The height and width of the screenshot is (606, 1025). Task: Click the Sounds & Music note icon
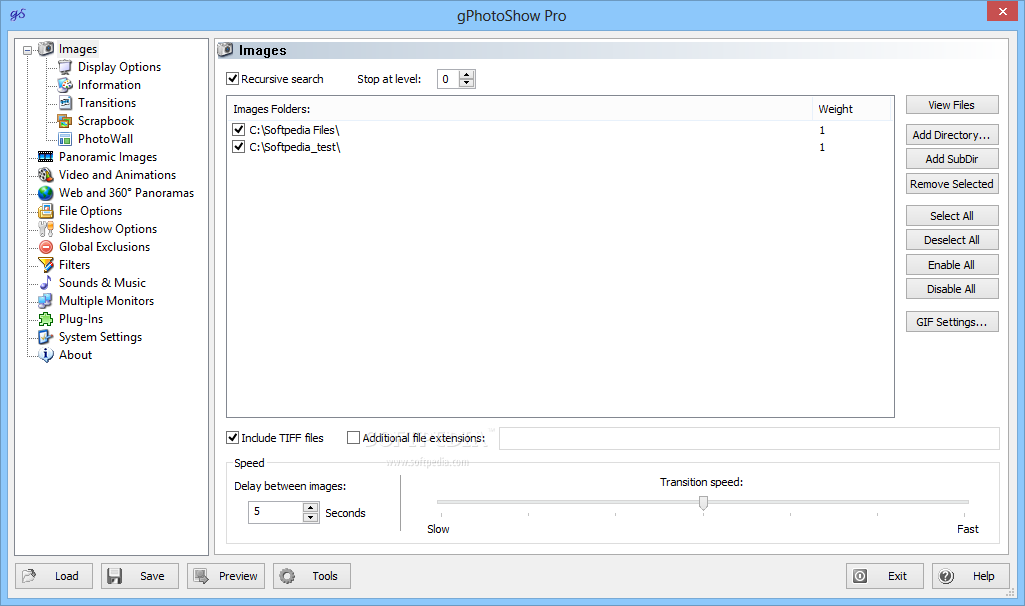(46, 282)
